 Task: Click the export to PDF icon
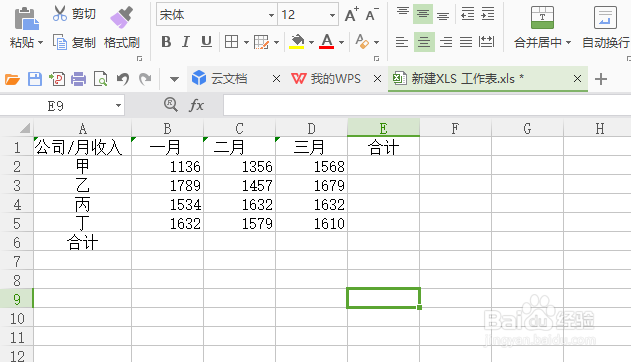pyautogui.click(x=57, y=79)
